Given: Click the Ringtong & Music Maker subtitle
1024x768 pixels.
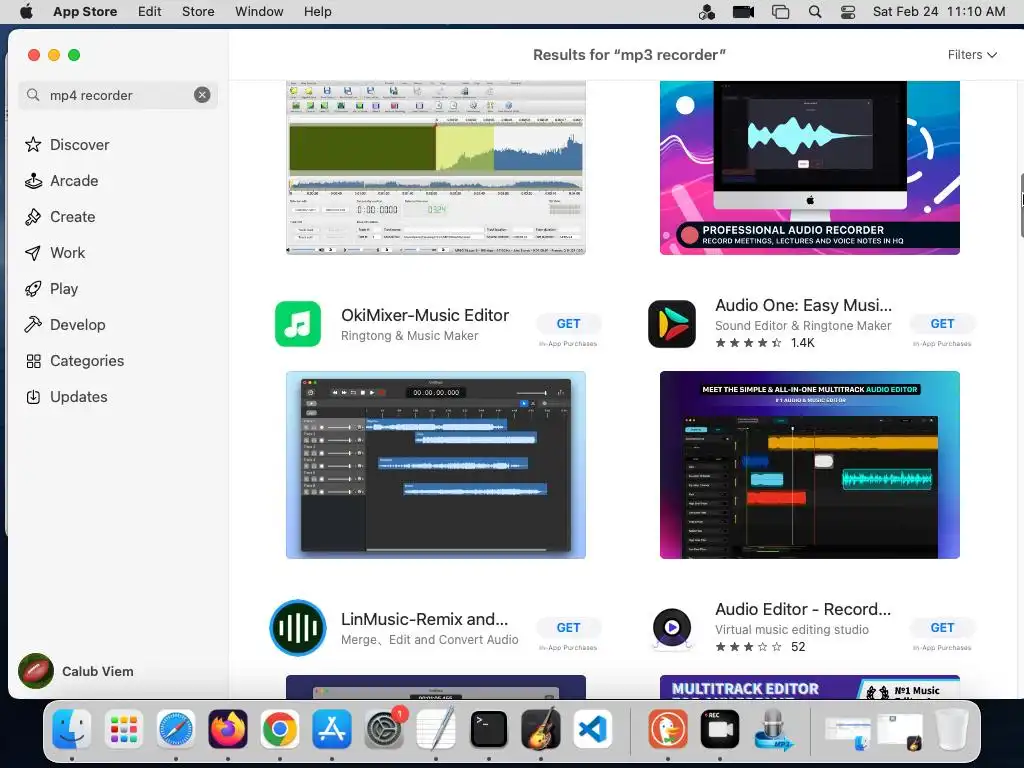Looking at the screenshot, I should 409,336.
